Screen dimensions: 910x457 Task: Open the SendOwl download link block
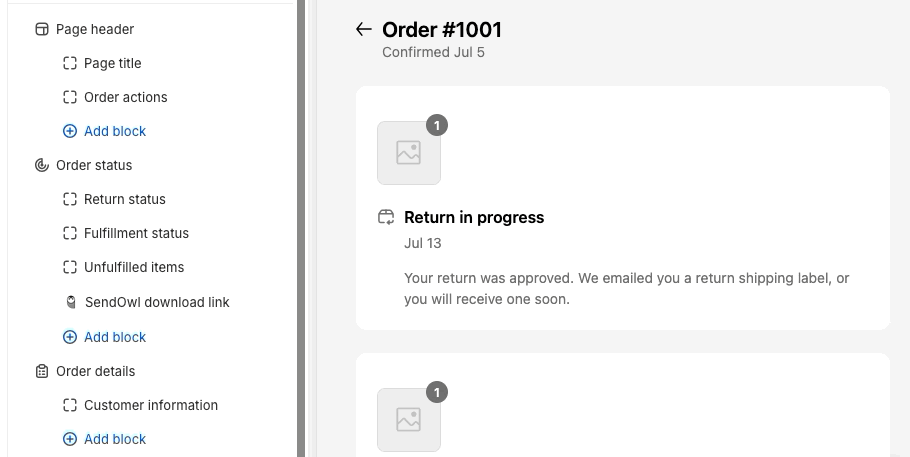(x=156, y=302)
